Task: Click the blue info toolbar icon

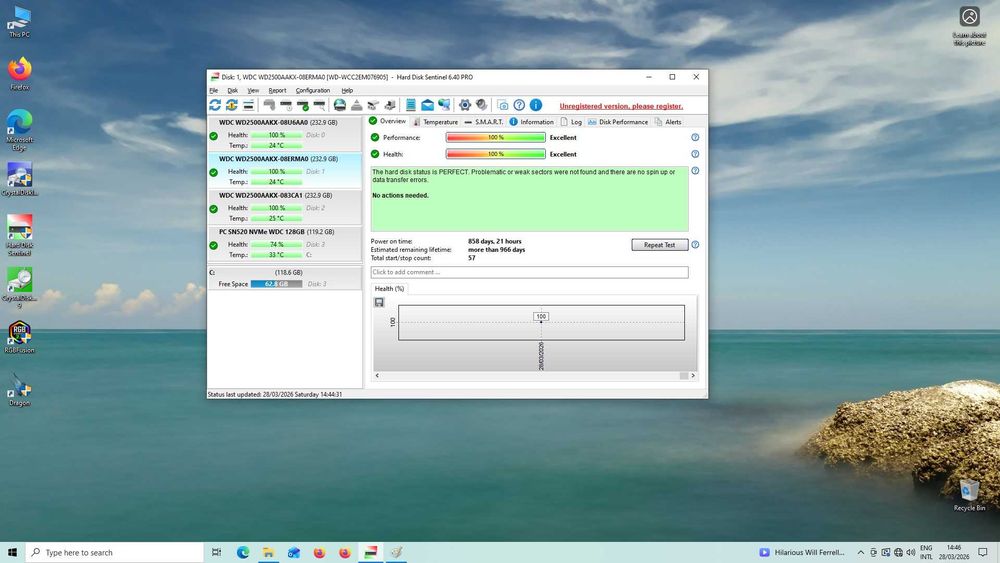Action: click(x=536, y=105)
